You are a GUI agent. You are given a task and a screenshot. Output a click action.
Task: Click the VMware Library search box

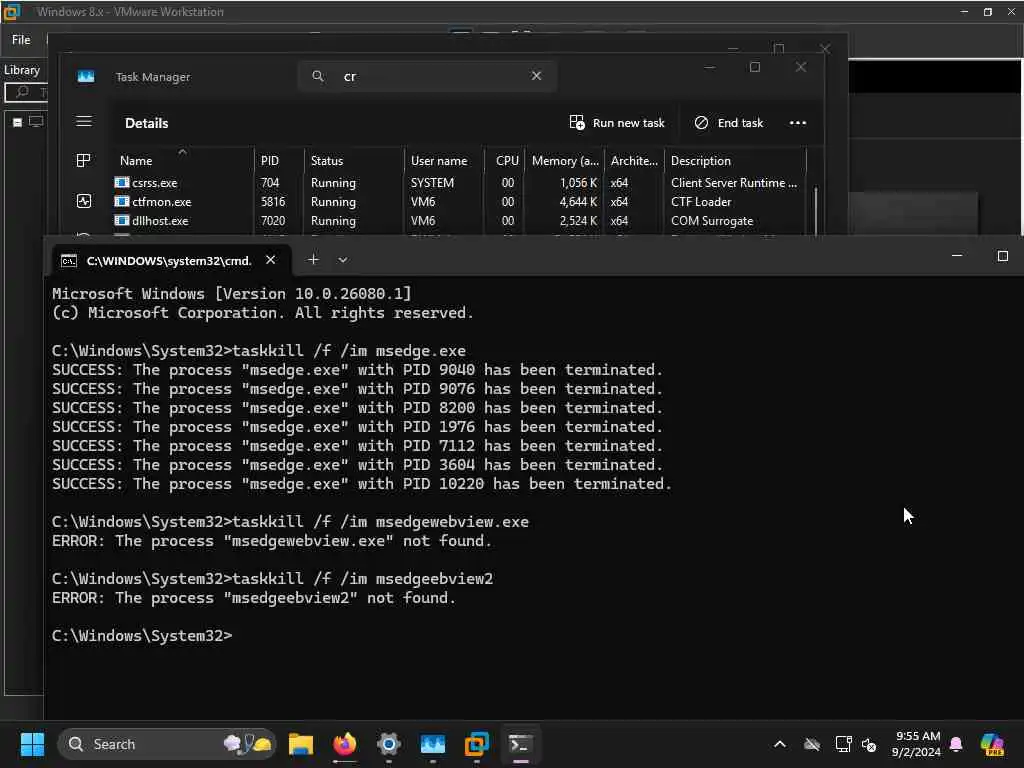click(x=26, y=92)
